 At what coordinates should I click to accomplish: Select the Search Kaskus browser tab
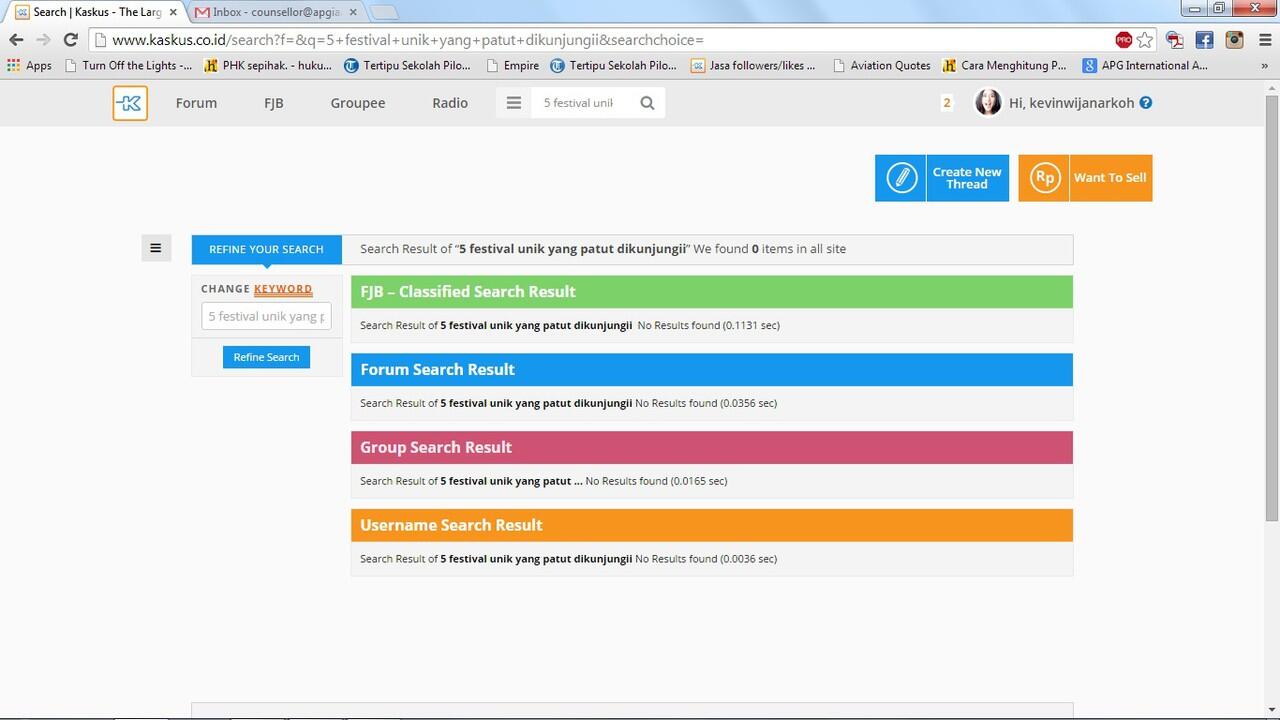[97, 12]
